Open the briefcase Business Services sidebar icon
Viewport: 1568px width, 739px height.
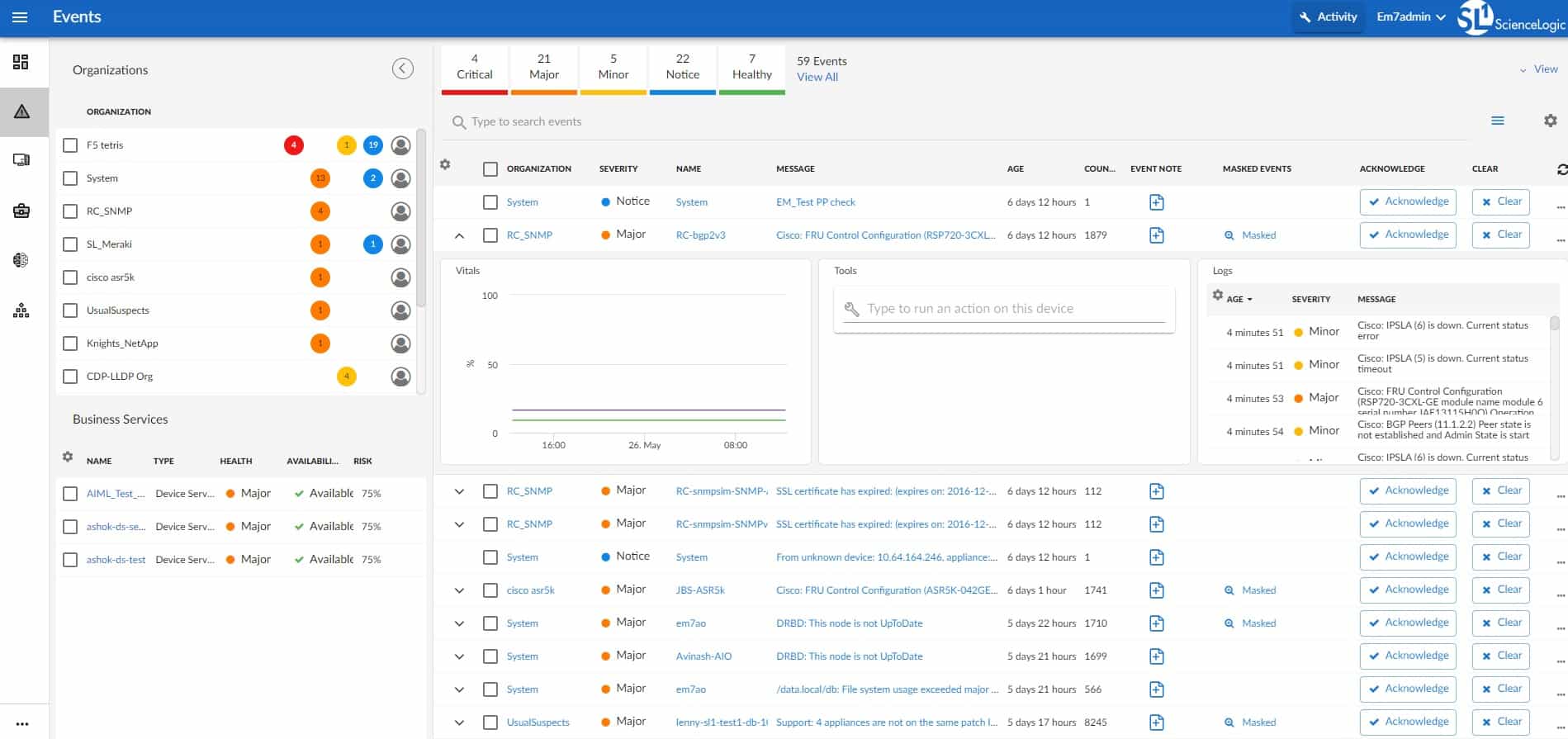click(21, 211)
